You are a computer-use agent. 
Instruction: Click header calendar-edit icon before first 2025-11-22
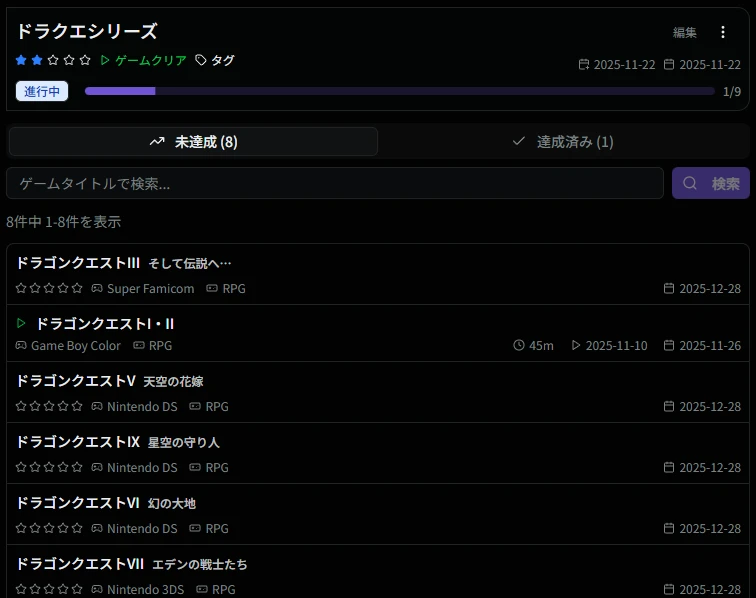[x=584, y=64]
